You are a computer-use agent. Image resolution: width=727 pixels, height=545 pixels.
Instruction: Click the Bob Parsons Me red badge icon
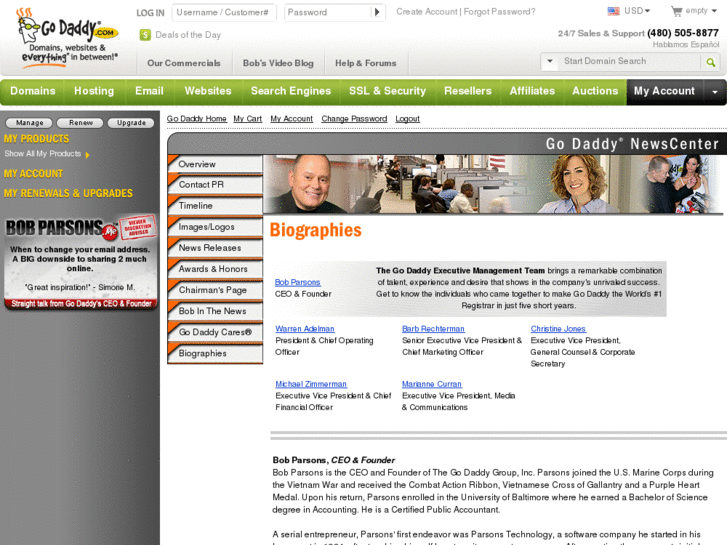pyautogui.click(x=110, y=231)
